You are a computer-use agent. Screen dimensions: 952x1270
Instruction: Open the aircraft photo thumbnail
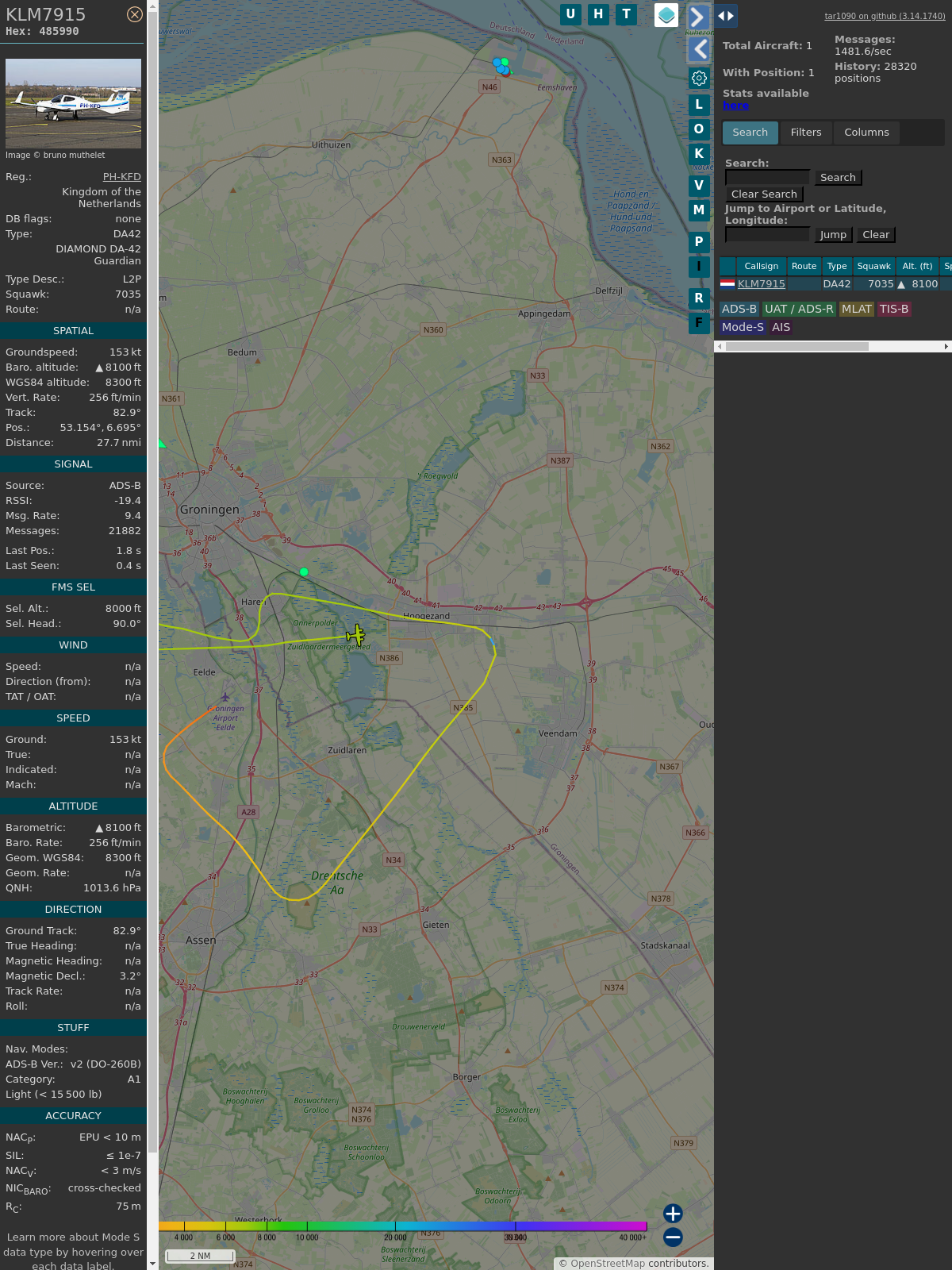[x=73, y=103]
